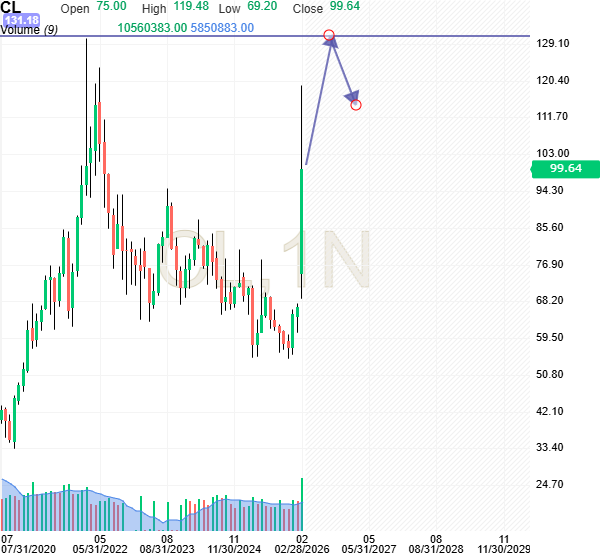Click the Close value 99.64 in header
This screenshot has width=600, height=558.
point(345,7)
